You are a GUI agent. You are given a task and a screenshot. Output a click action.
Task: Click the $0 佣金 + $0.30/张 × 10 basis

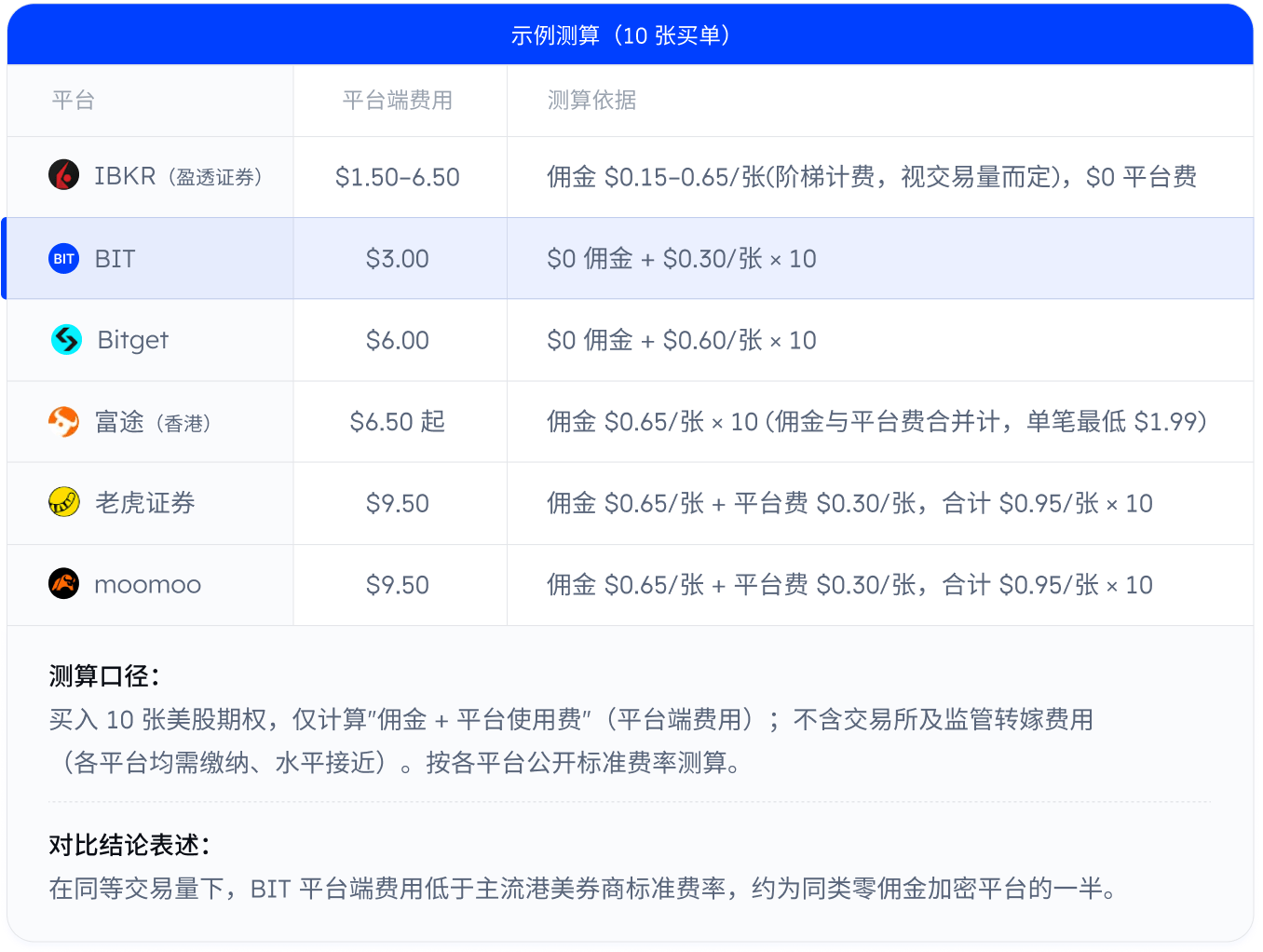click(x=682, y=258)
